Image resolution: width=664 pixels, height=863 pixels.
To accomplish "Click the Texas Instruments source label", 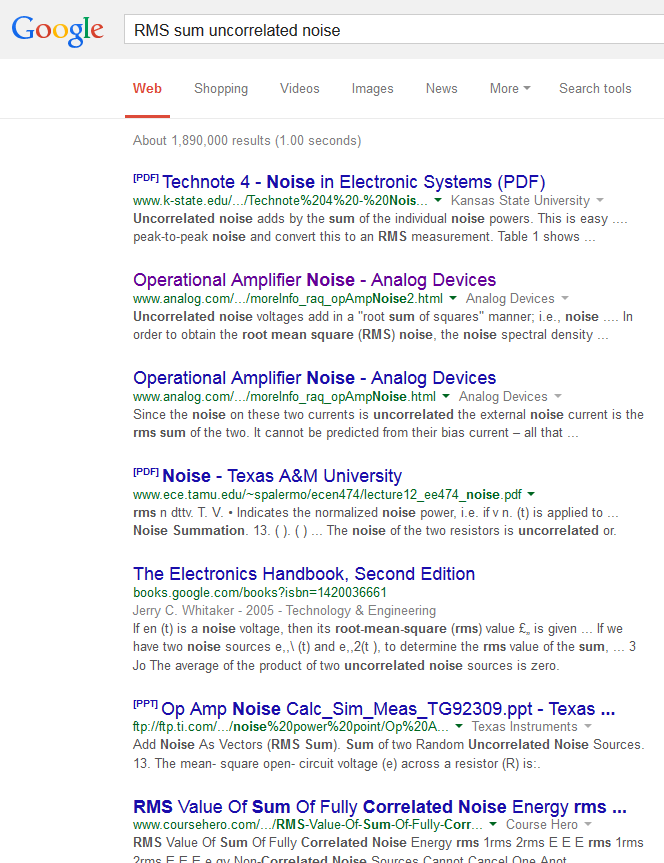I will 524,727.
